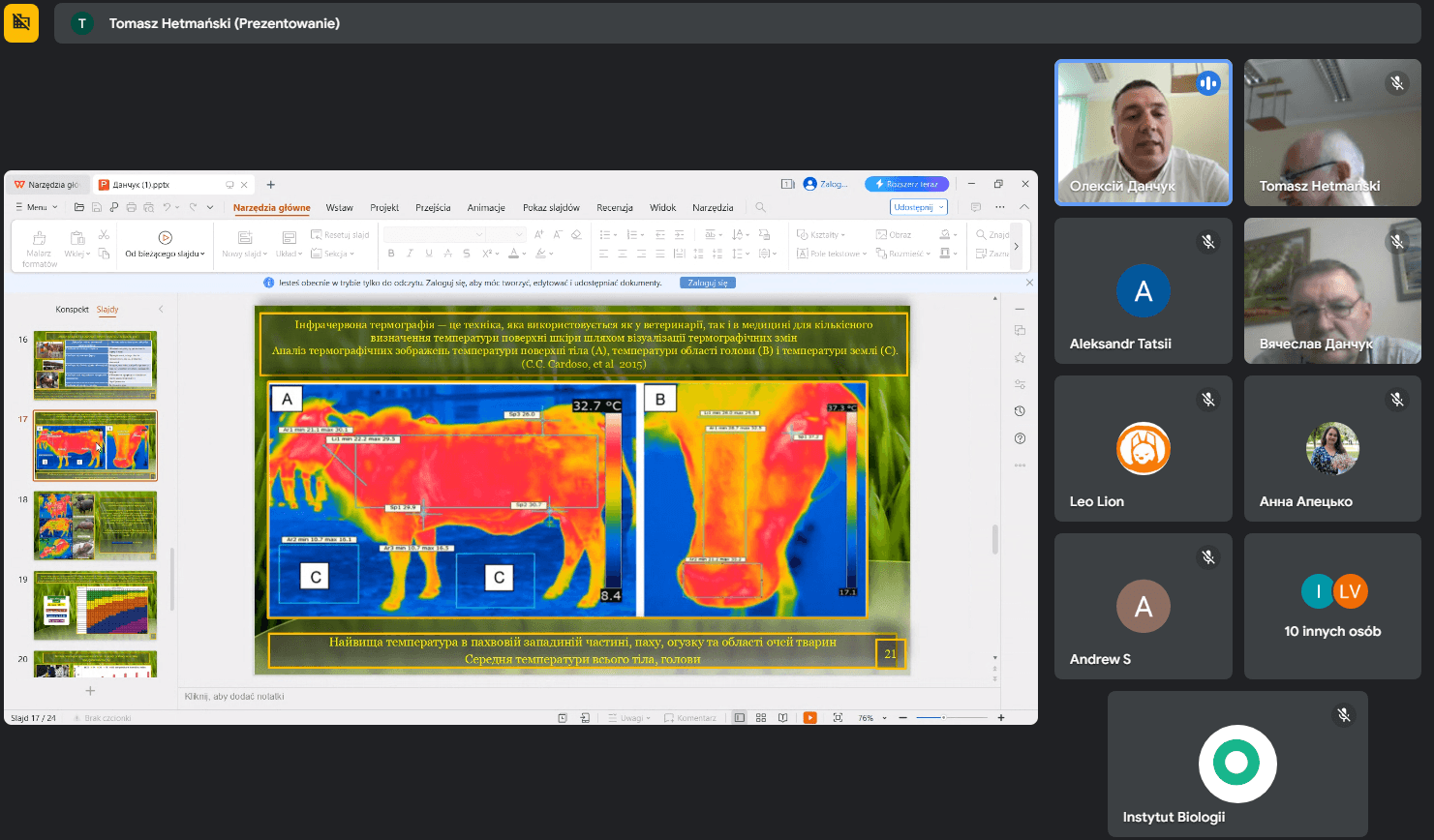
Task: Click the 10 innych osób participants tile
Action: tap(1332, 606)
